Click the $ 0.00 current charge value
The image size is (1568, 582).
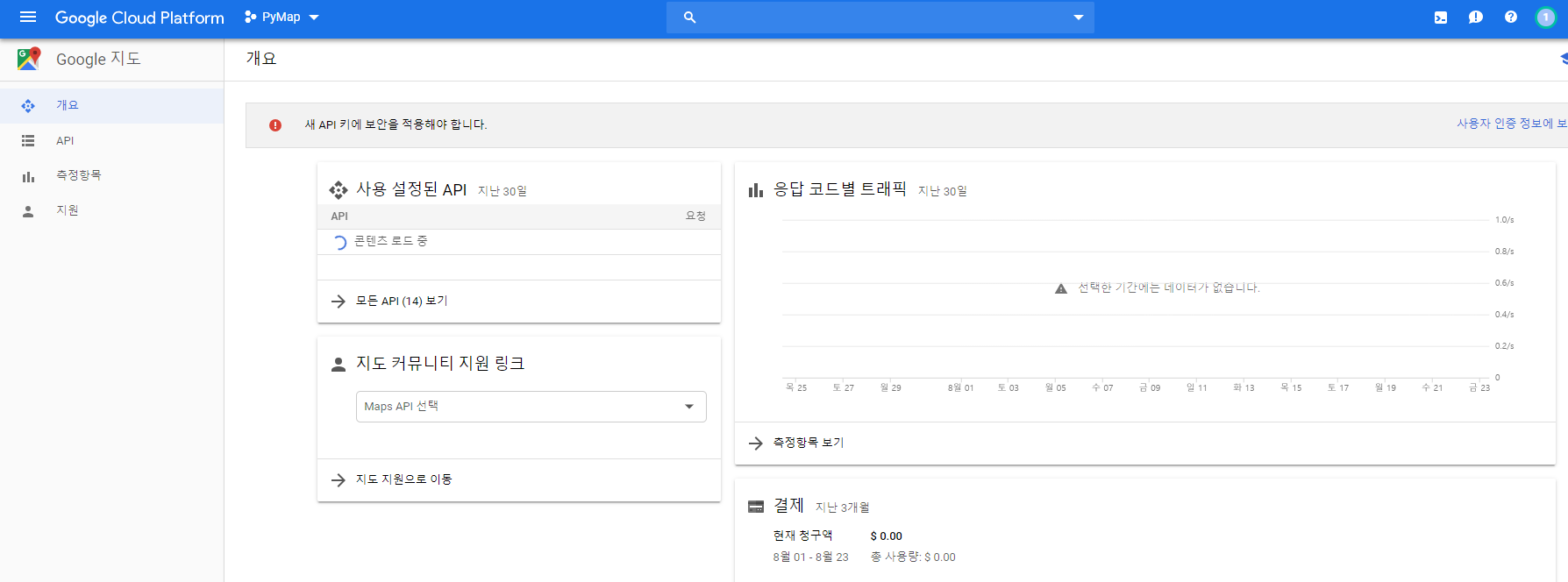pyautogui.click(x=887, y=536)
